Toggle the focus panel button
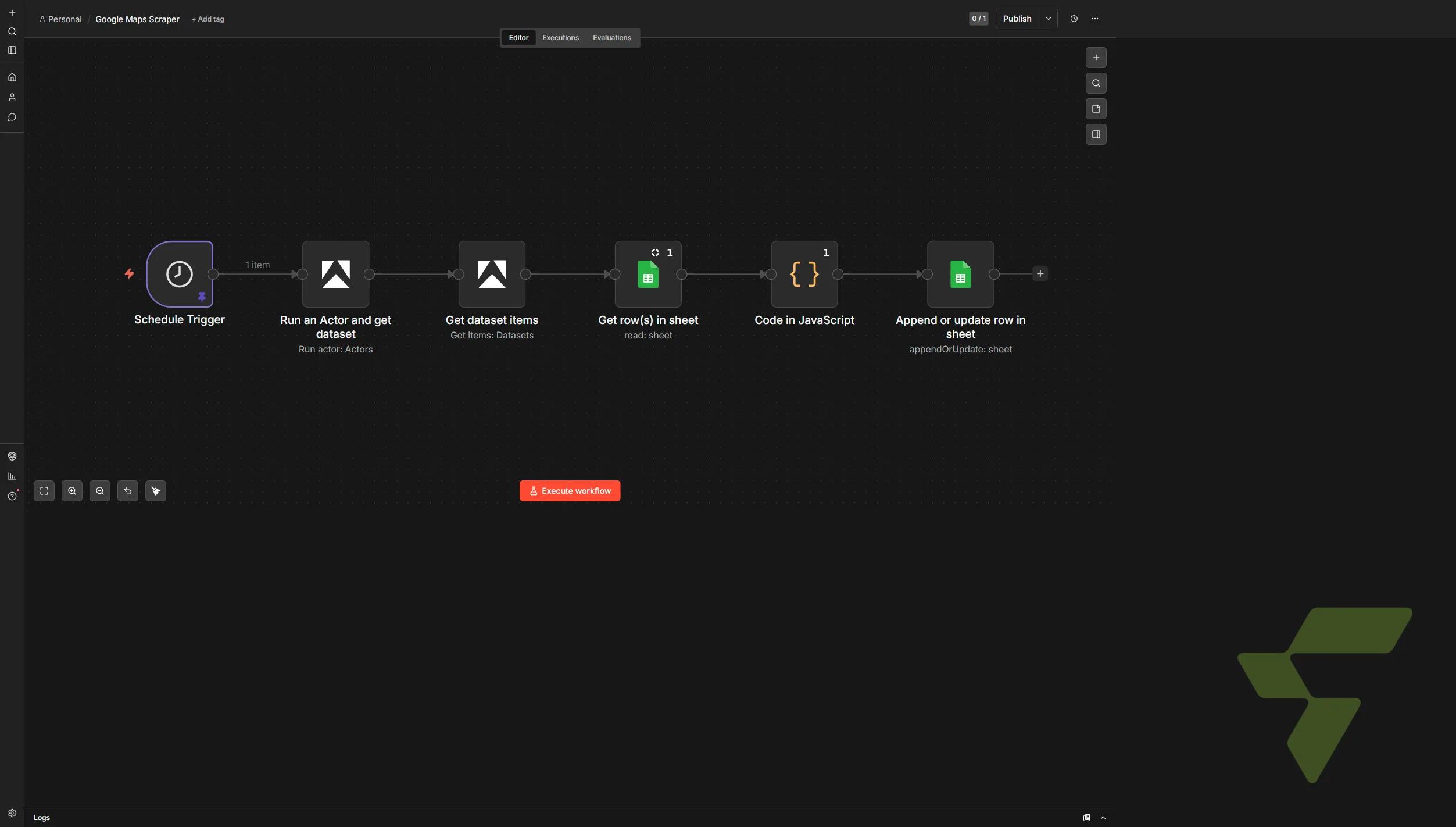The width and height of the screenshot is (1456, 827). (1096, 134)
